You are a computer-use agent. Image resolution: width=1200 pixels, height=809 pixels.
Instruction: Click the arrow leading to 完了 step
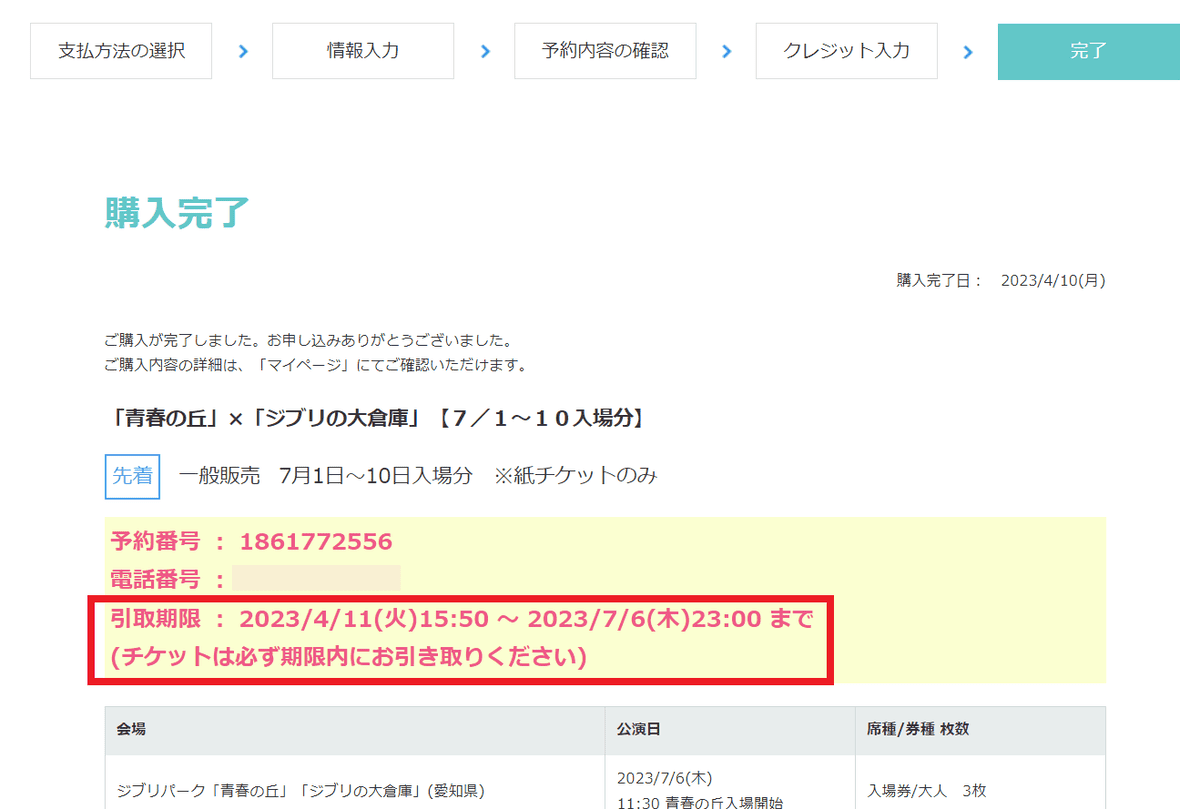pyautogui.click(x=966, y=51)
